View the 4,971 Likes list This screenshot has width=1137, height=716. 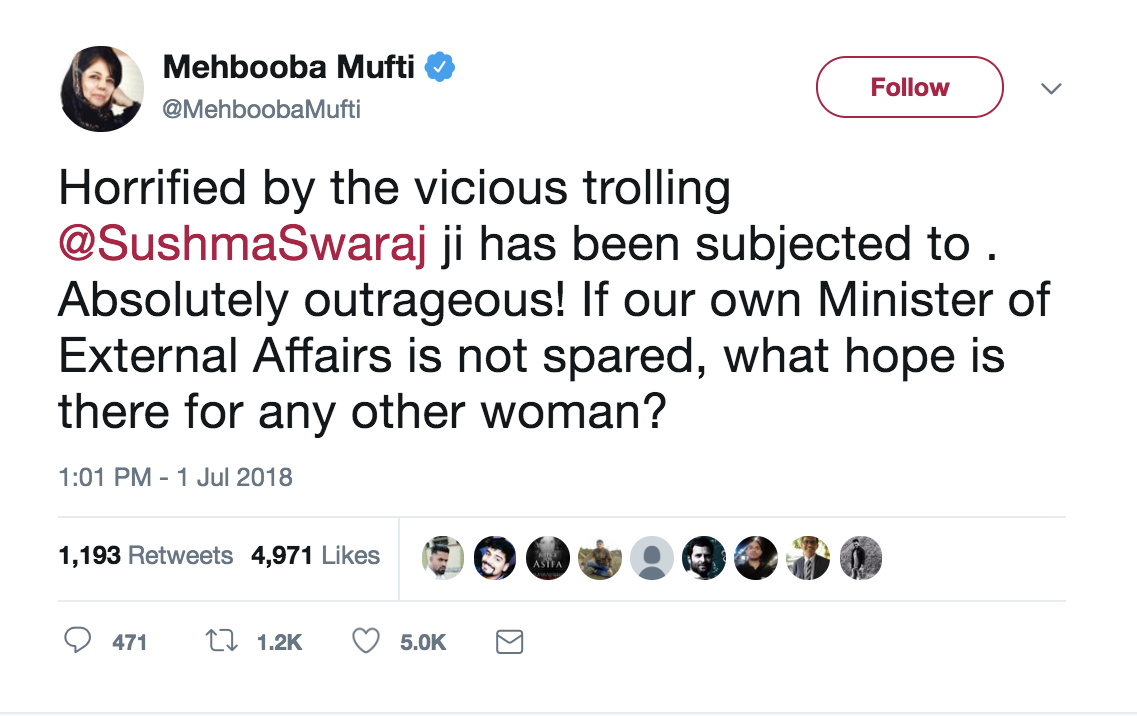click(316, 555)
